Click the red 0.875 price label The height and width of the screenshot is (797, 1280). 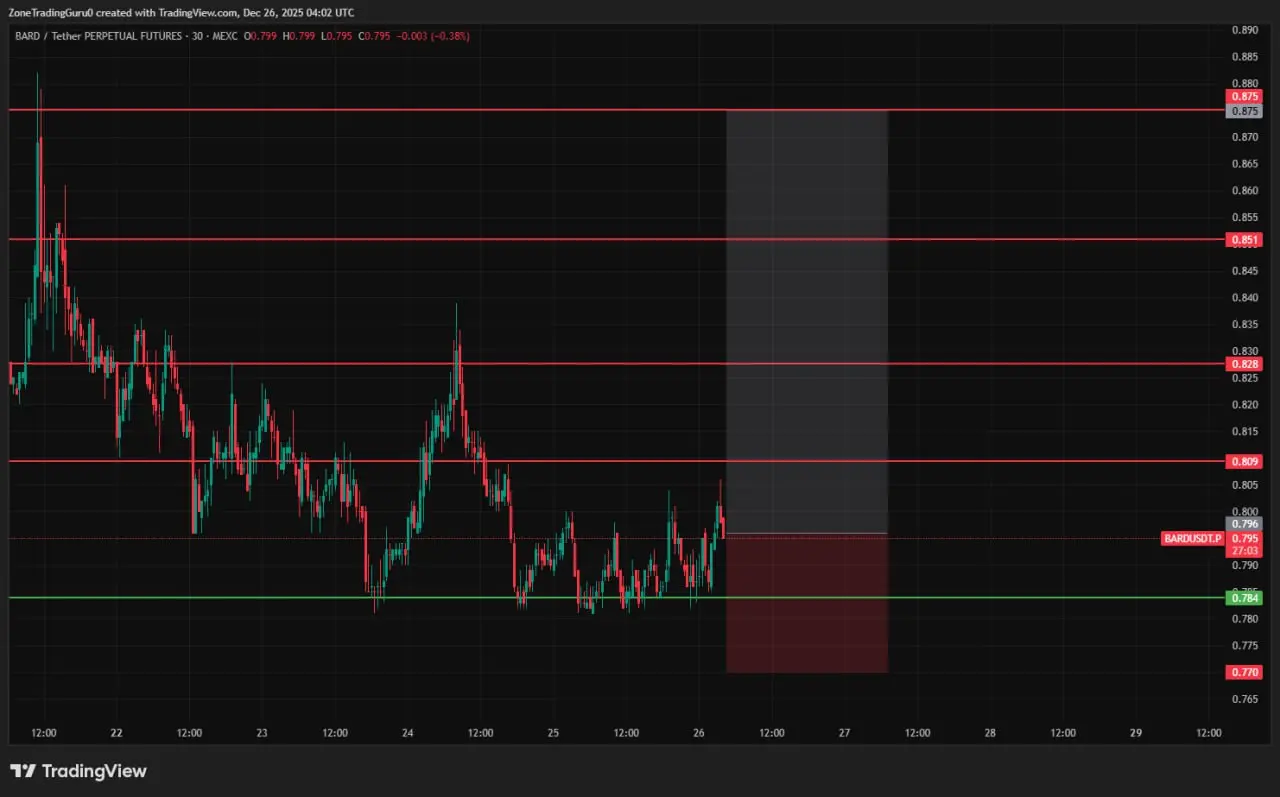tap(1245, 97)
